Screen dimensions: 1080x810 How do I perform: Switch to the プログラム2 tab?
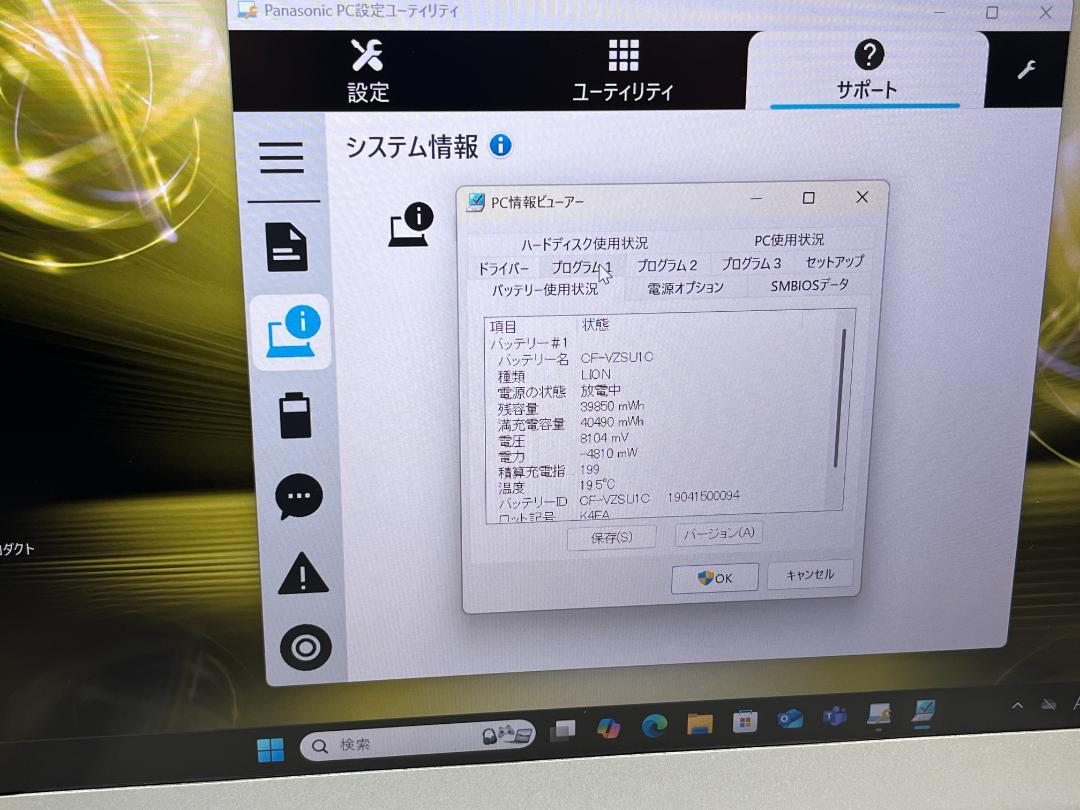pos(667,265)
